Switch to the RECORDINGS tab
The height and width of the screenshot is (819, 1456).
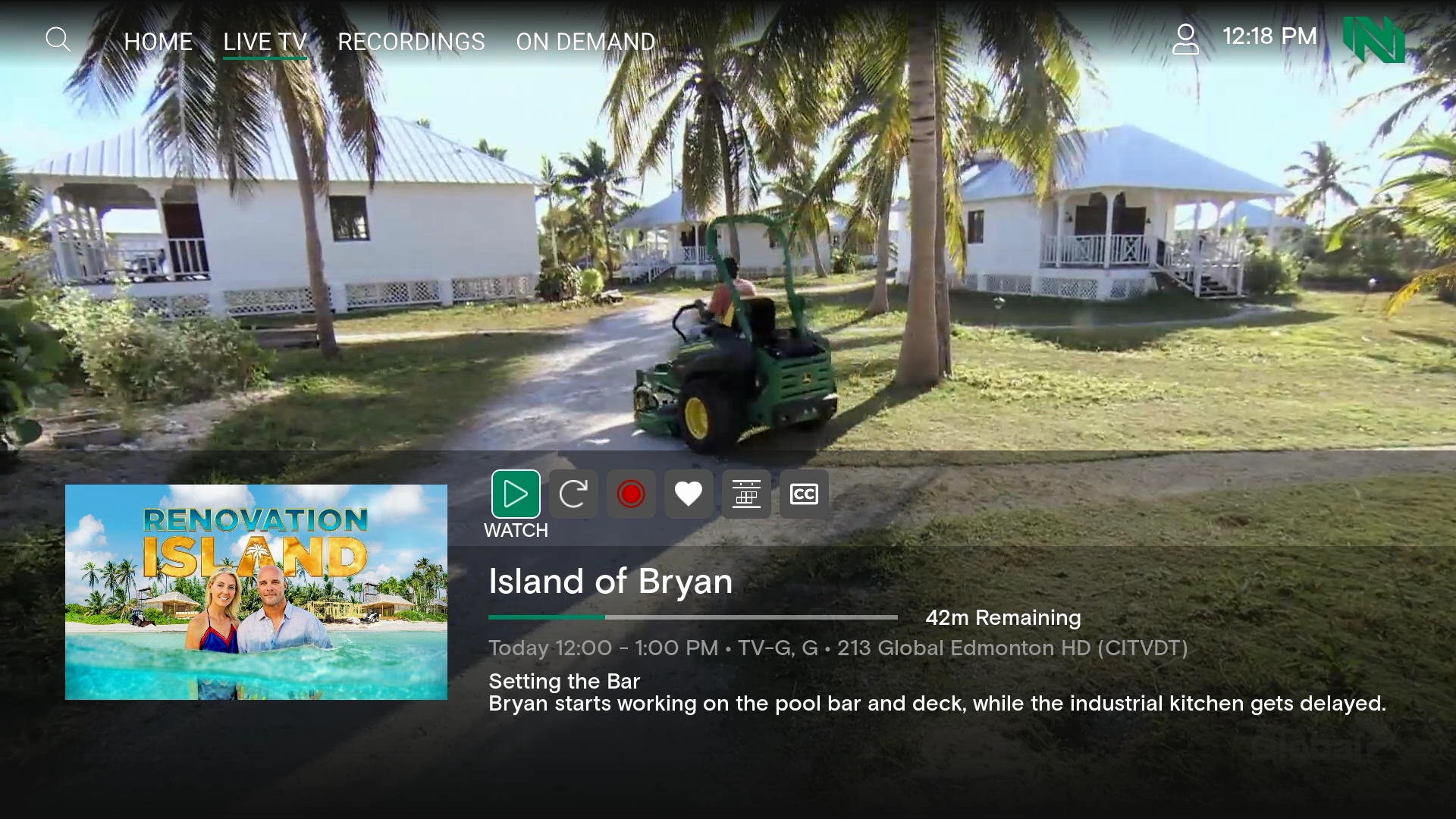411,42
